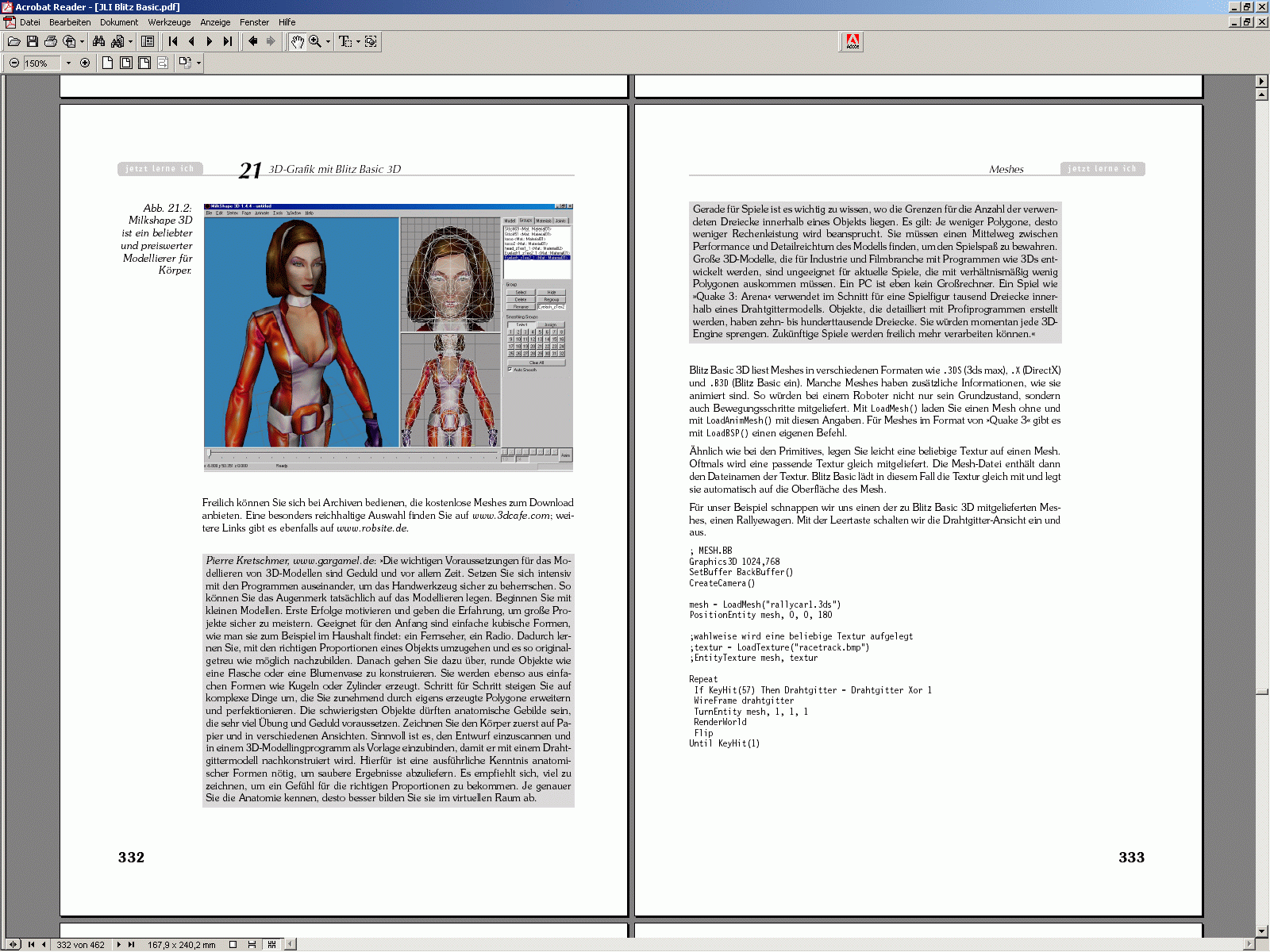Open Find with the binoculars icon
Image resolution: width=1270 pixels, height=952 pixels.
pyautogui.click(x=99, y=41)
